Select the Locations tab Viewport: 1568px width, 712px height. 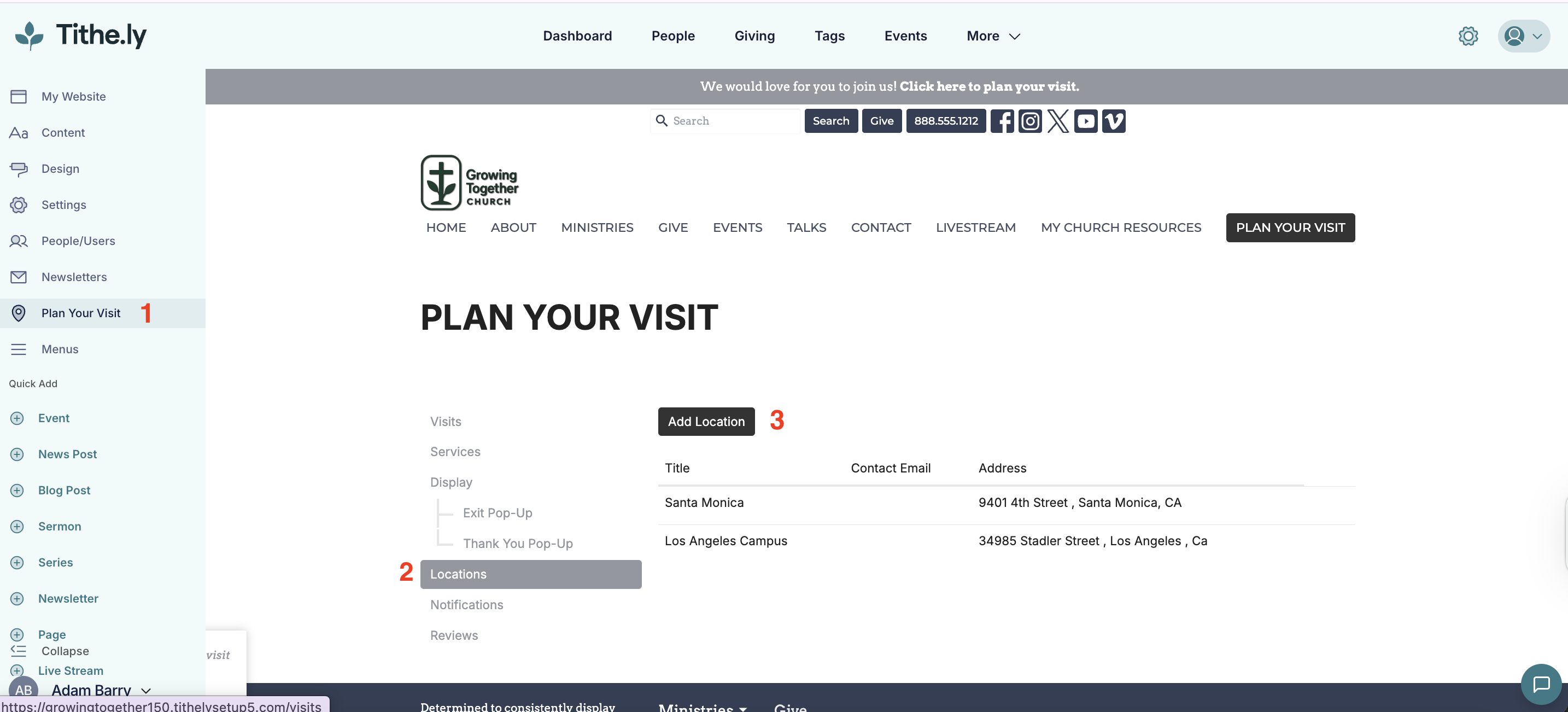[530, 574]
